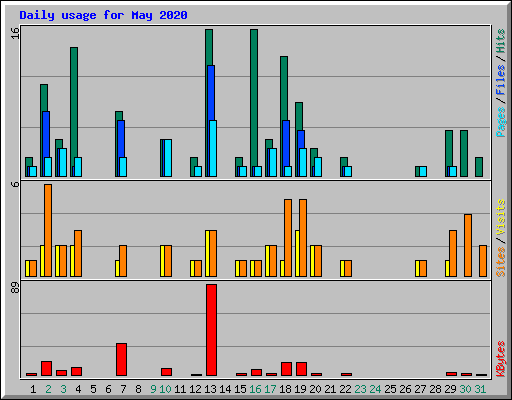The height and width of the screenshot is (400, 512).
Task: Click the orange visits bar for day 22
Action: [348, 268]
